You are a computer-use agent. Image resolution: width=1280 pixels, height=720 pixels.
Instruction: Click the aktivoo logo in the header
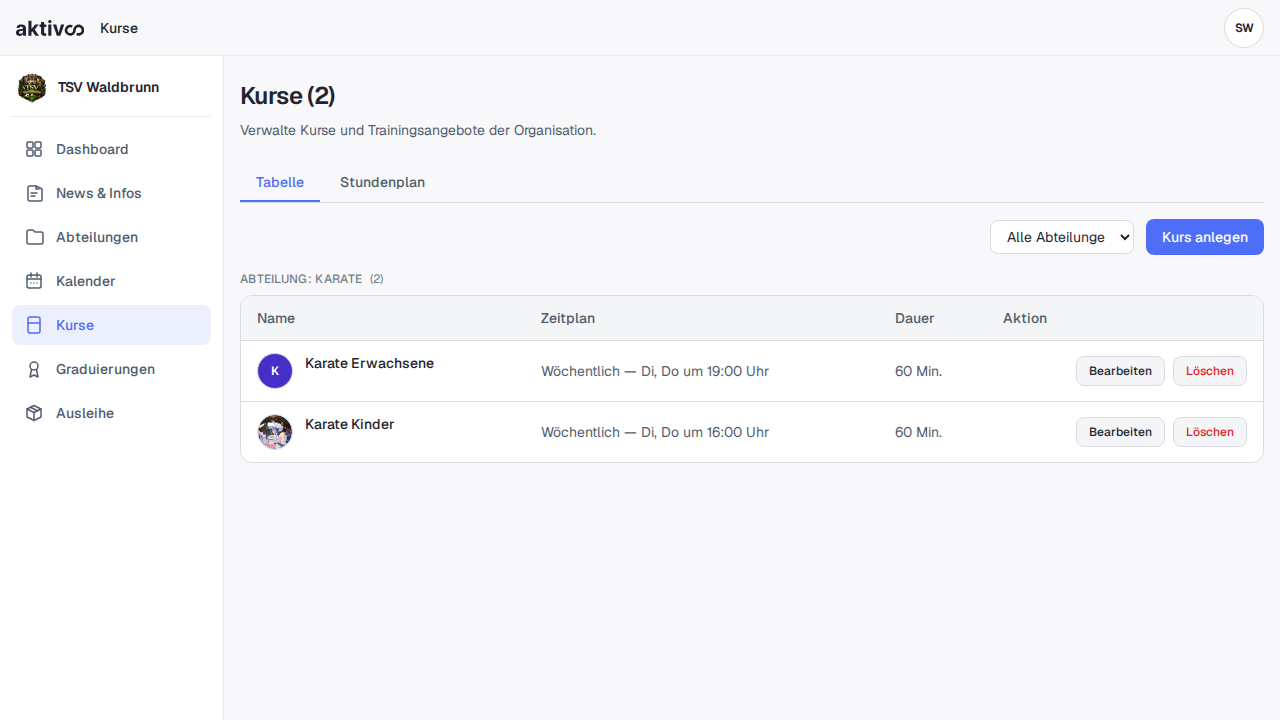pyautogui.click(x=50, y=28)
